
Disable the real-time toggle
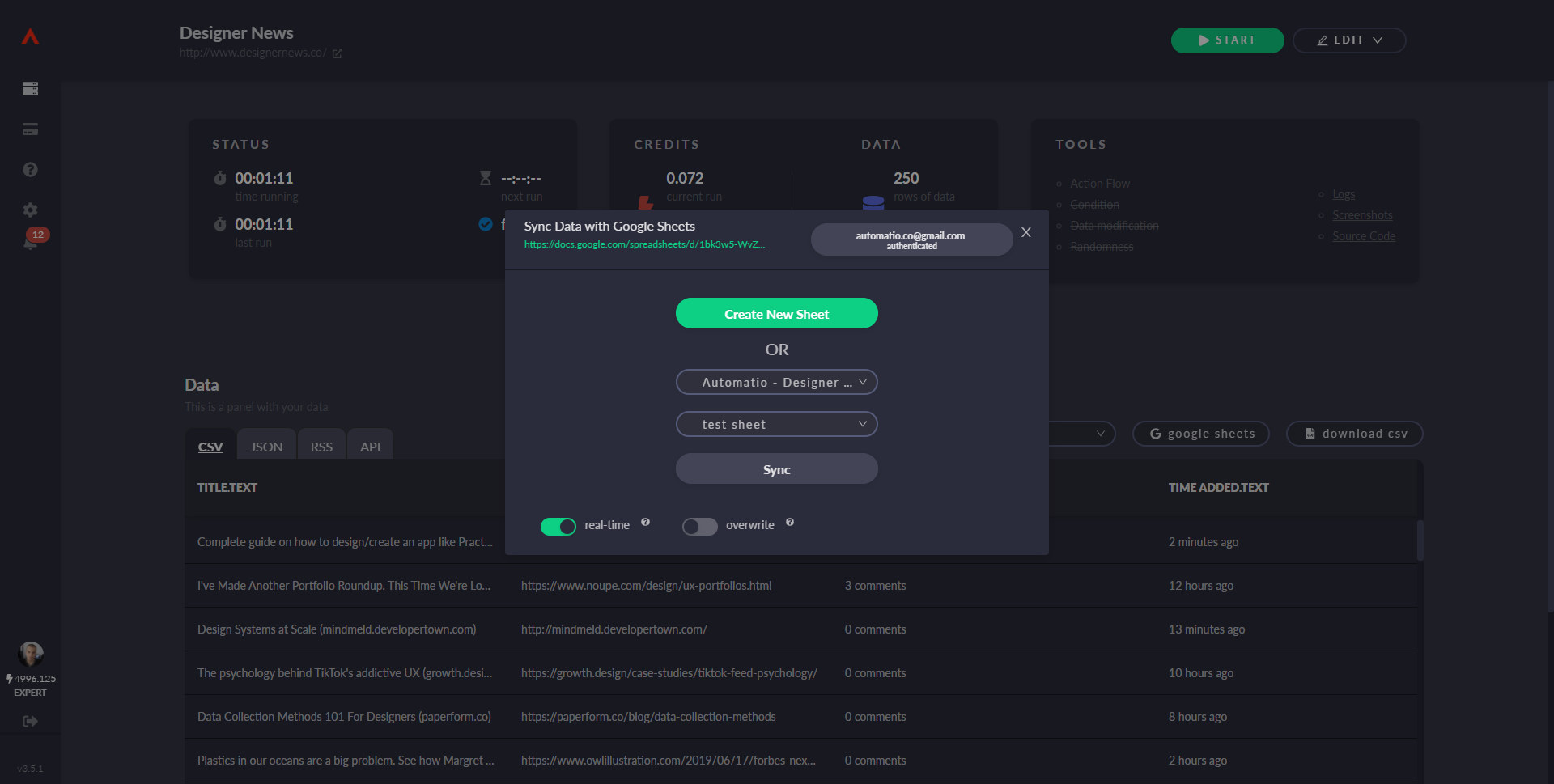click(x=558, y=527)
